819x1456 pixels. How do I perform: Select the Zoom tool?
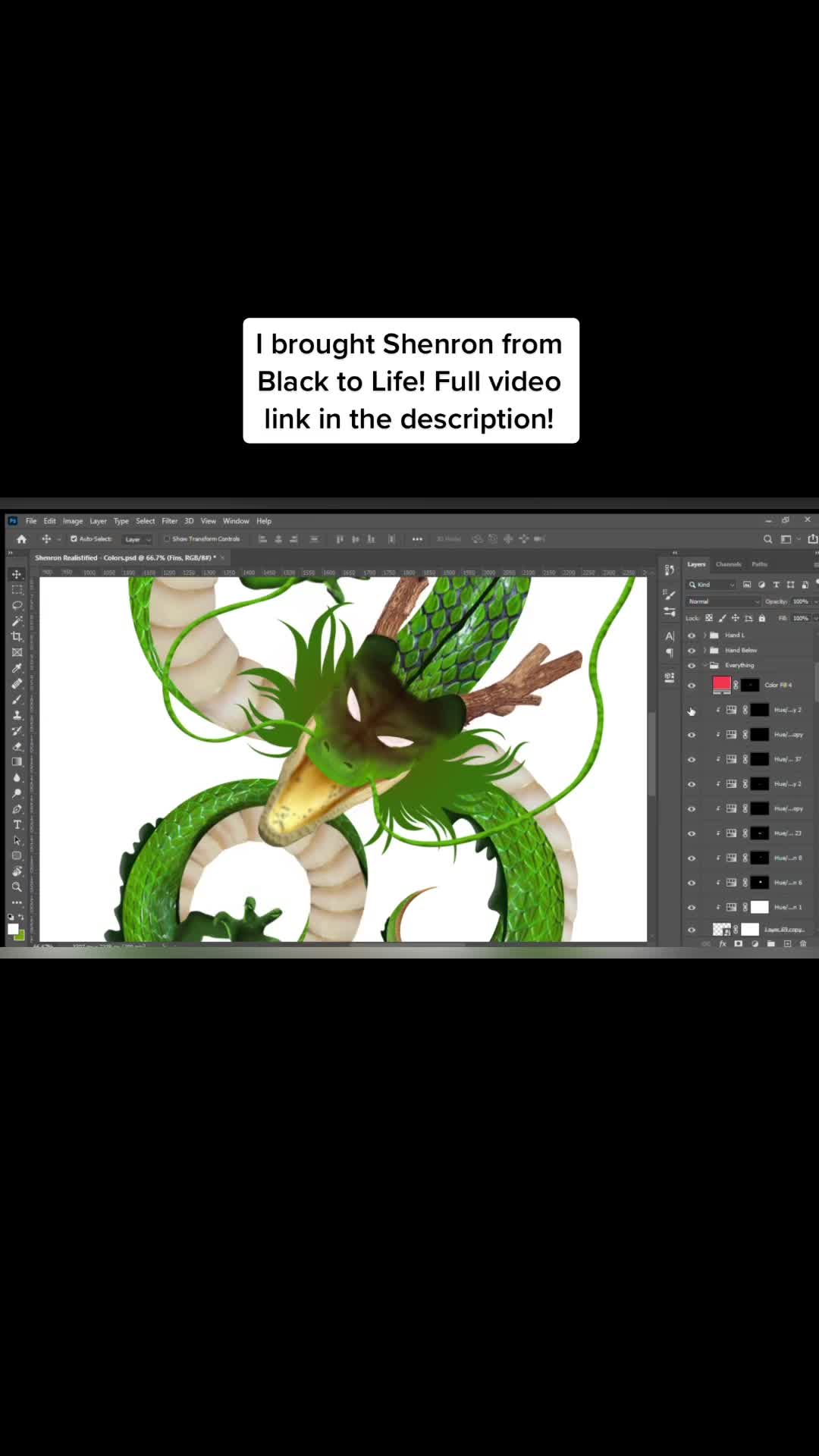pos(17,886)
